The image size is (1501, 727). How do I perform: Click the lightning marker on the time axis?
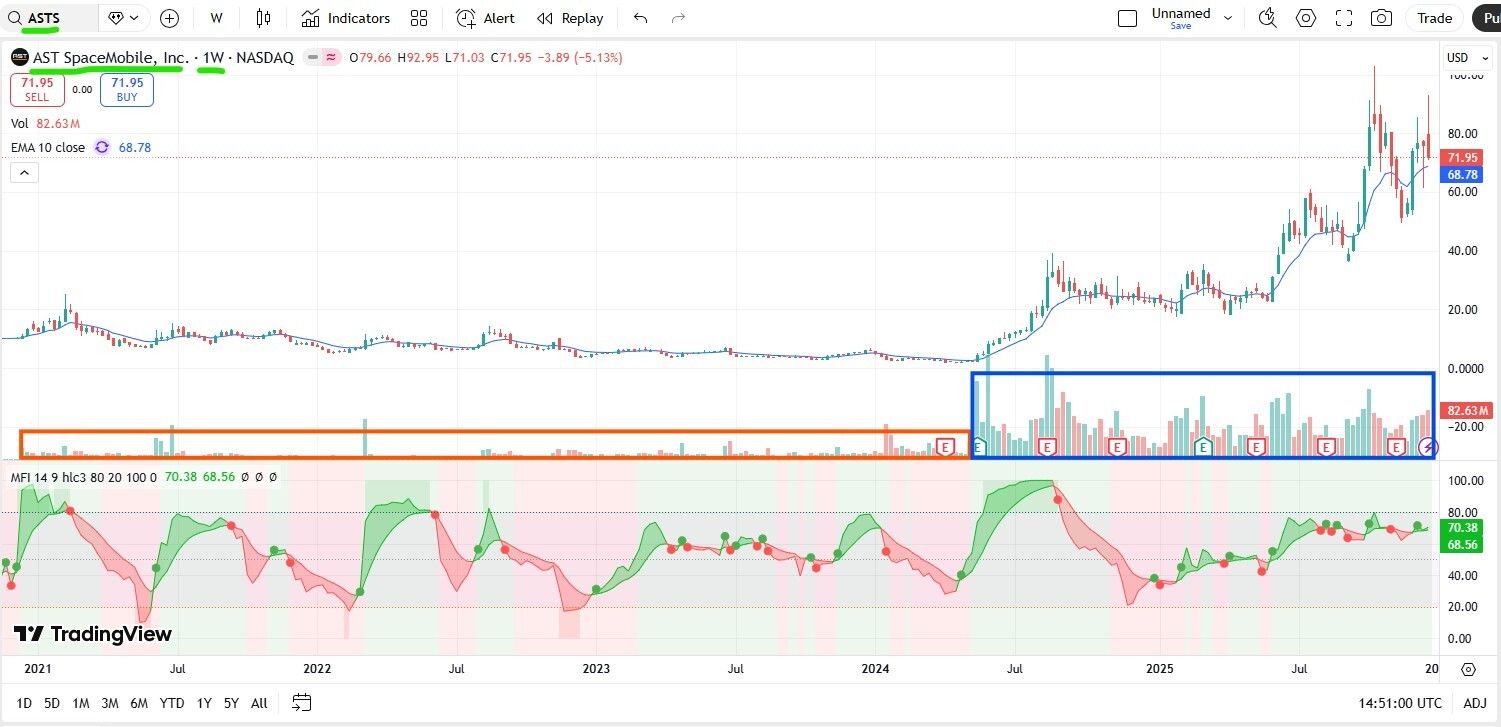(x=1428, y=447)
